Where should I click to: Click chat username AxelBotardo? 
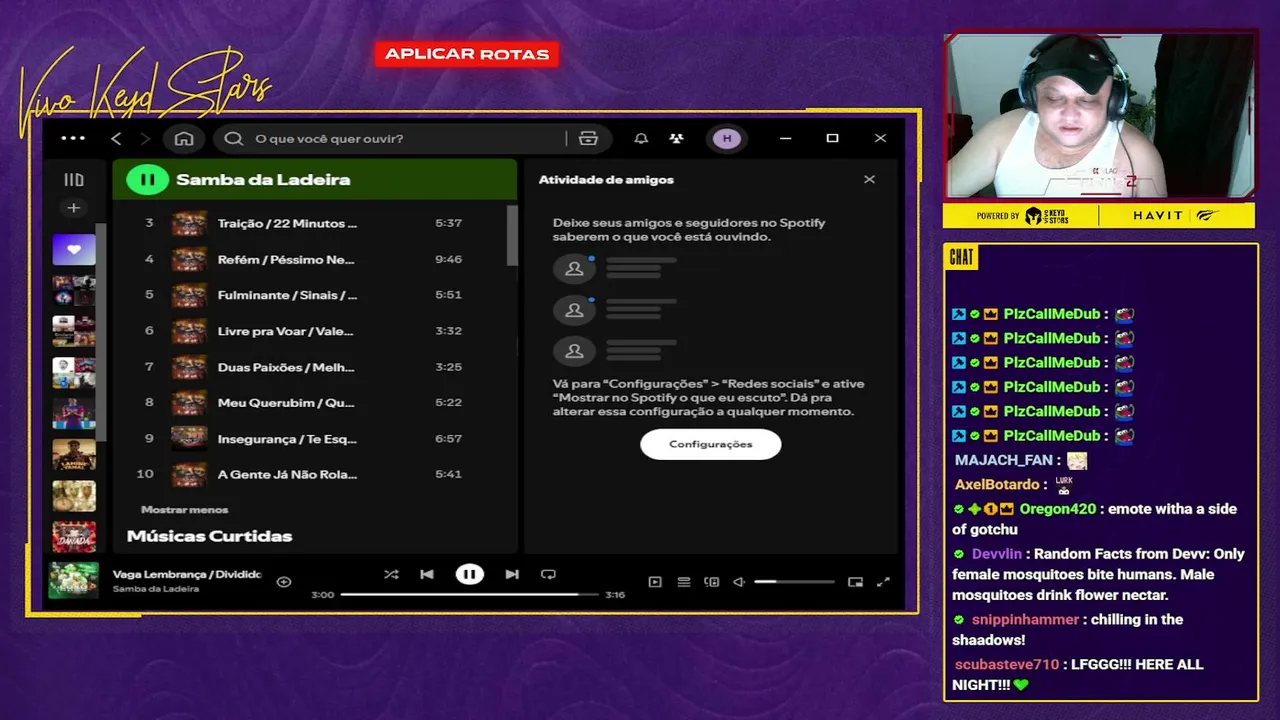coord(997,484)
